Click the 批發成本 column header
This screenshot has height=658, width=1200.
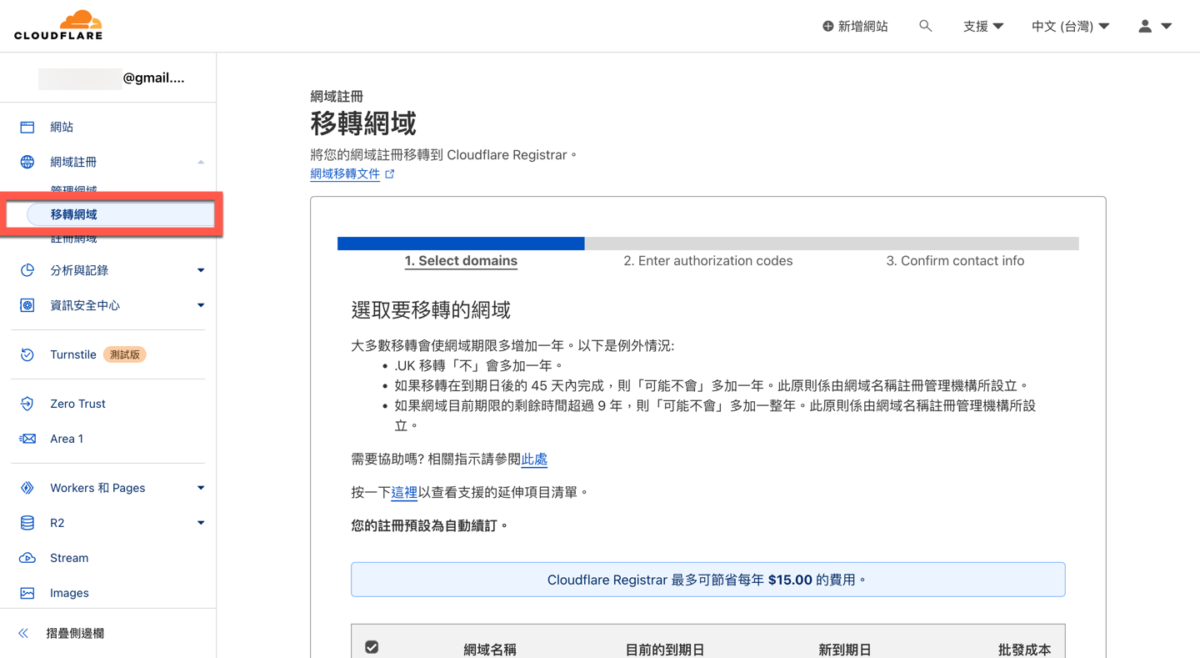tap(1024, 649)
